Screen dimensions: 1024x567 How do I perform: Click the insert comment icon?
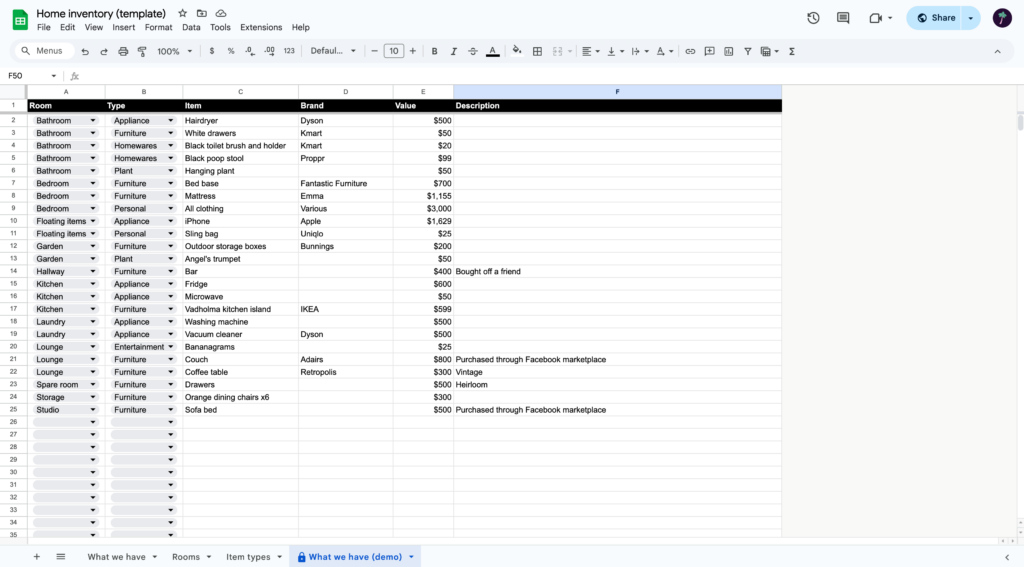709,51
